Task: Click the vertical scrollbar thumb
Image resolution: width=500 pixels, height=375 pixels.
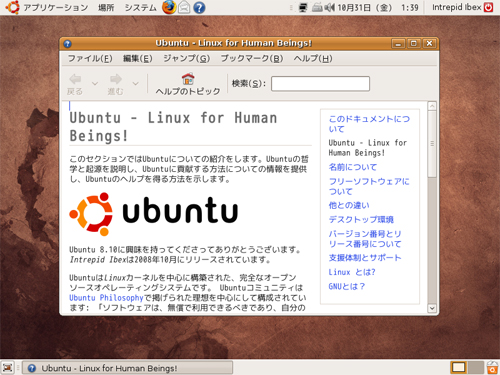Action: [432, 144]
